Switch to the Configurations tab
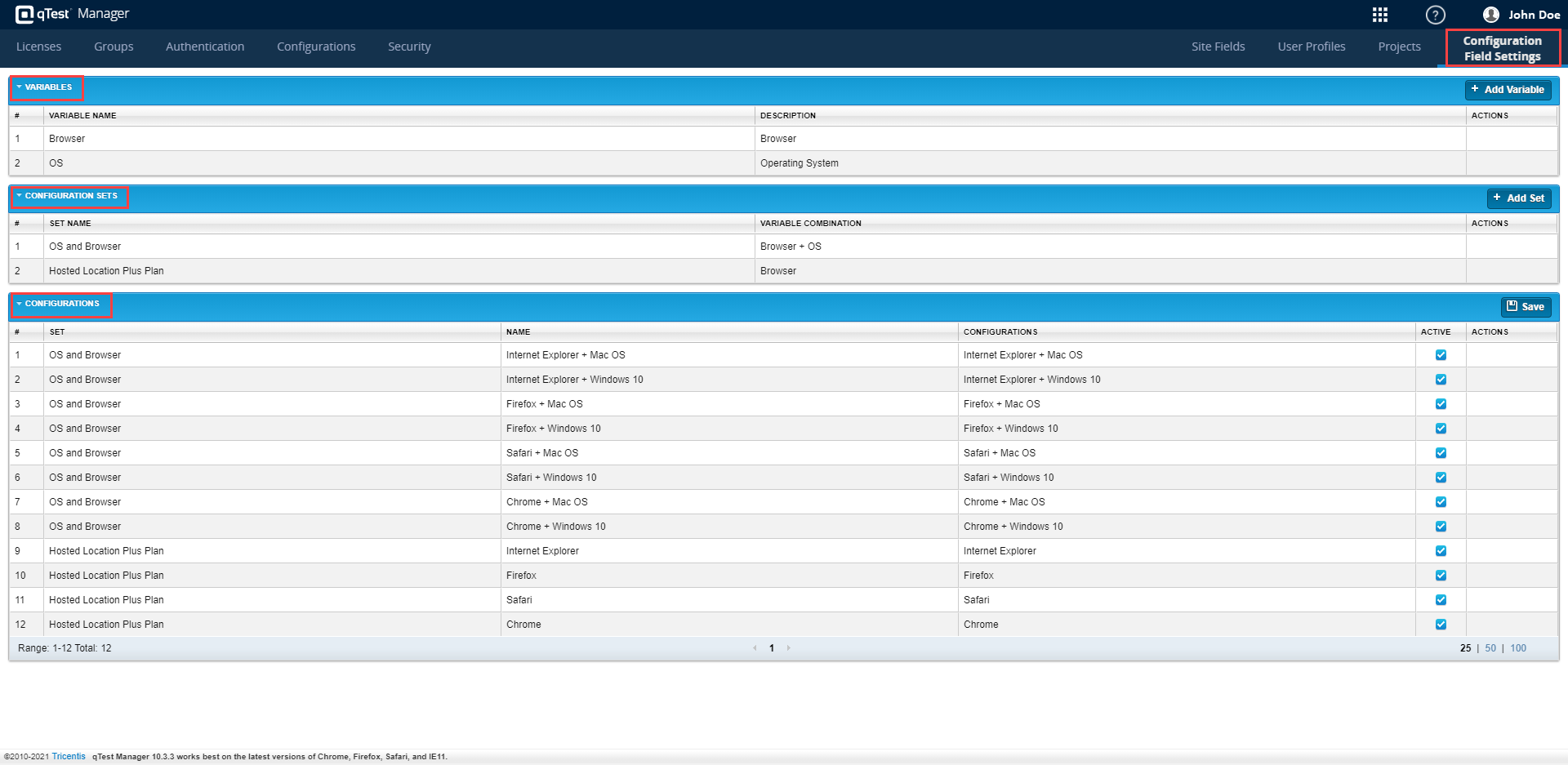 tap(316, 47)
